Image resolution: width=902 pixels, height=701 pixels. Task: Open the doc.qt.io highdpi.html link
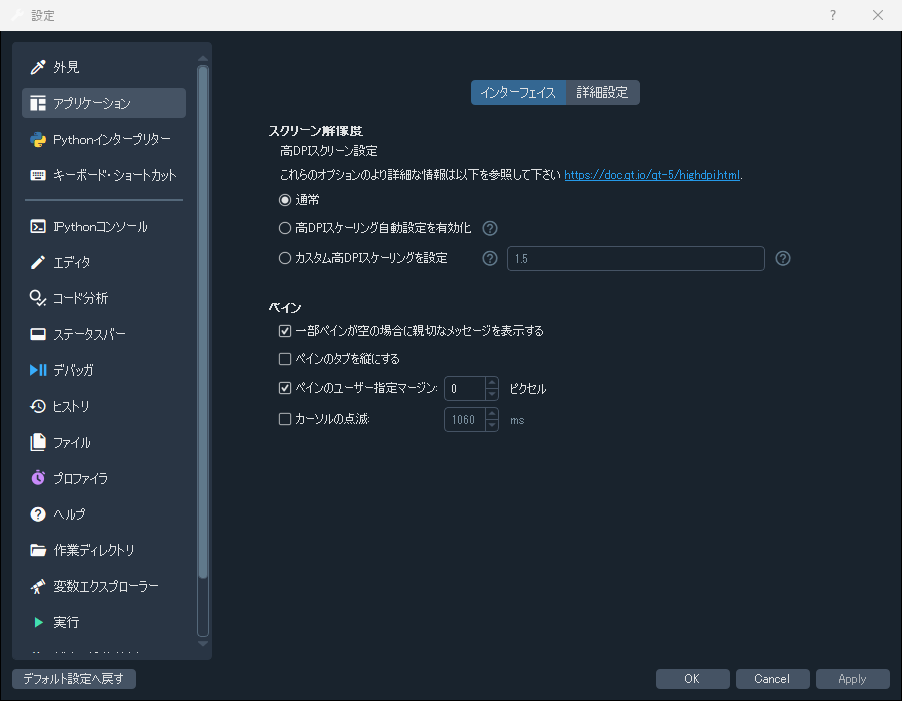click(652, 175)
